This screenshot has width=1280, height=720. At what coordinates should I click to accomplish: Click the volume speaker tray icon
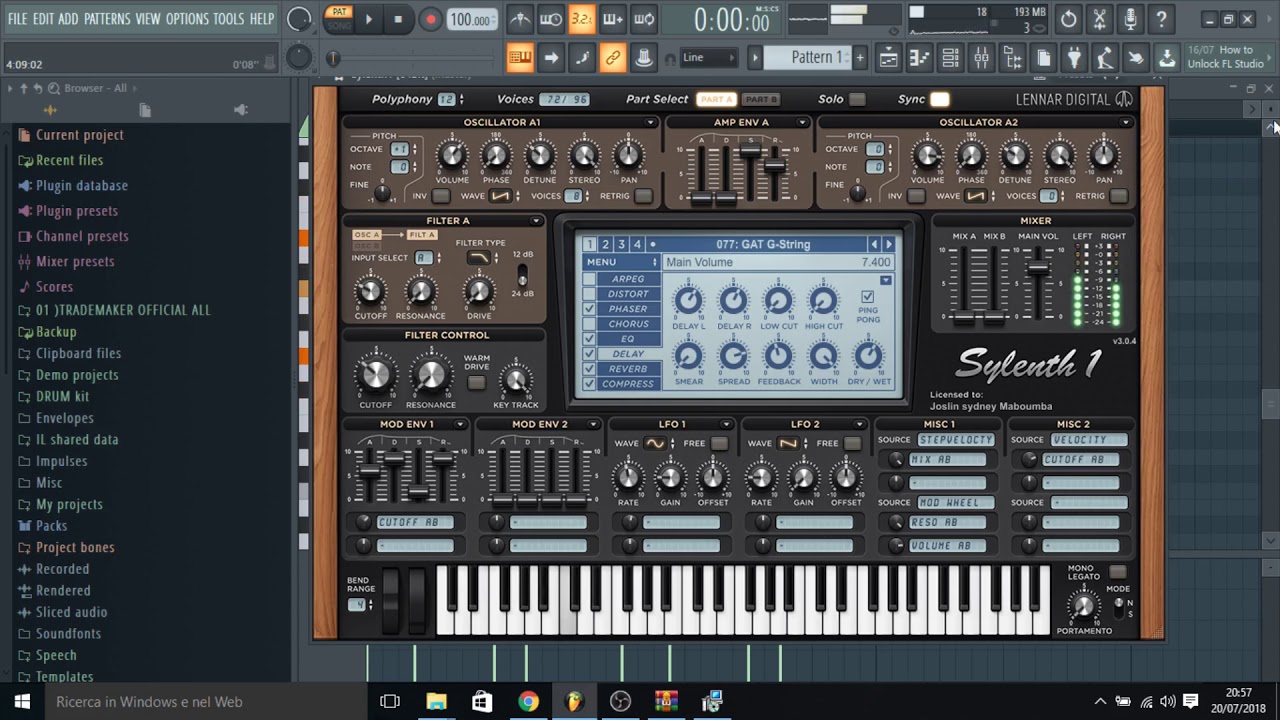(1167, 702)
